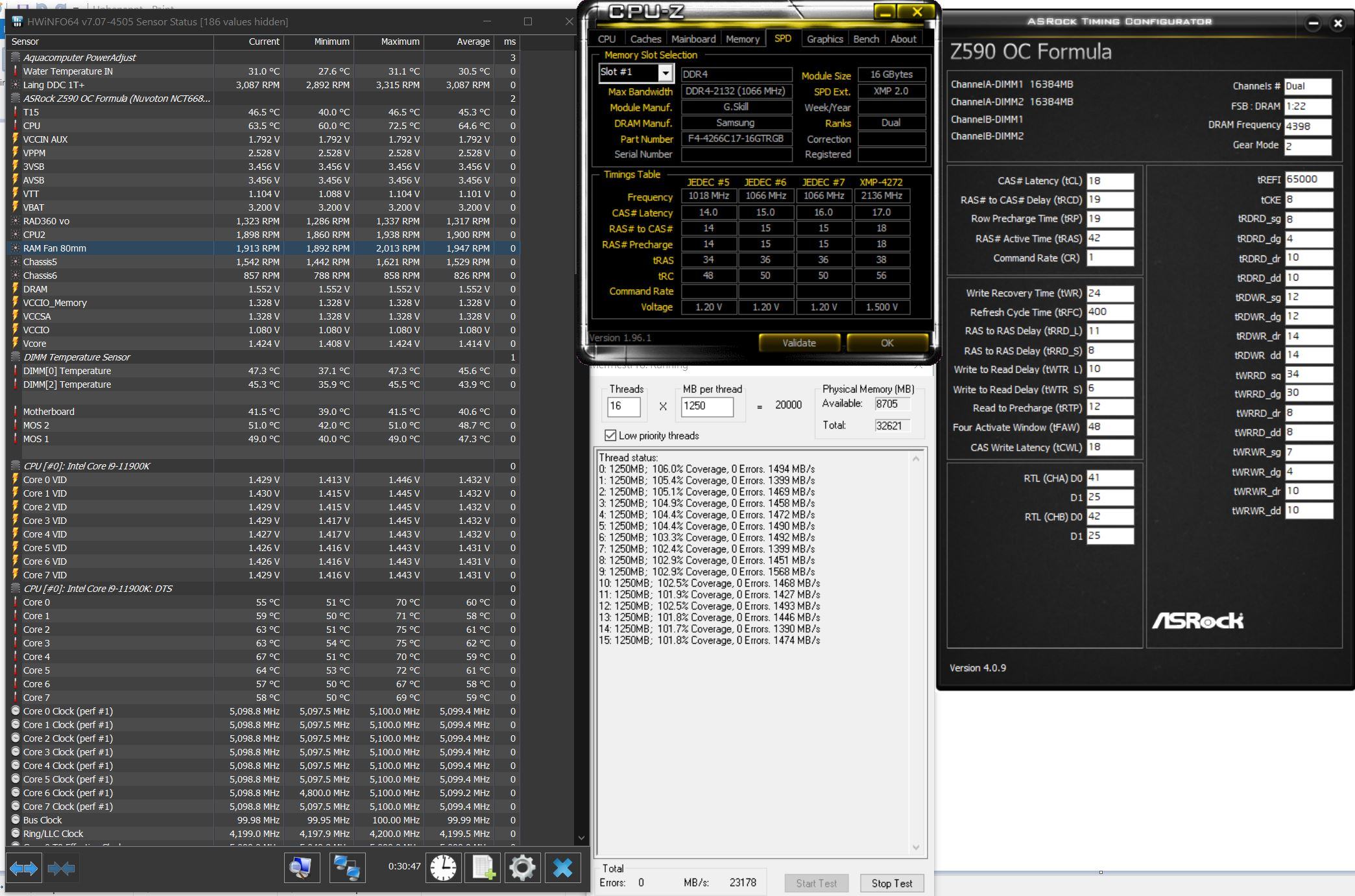Select Core 0 VID row
Image resolution: width=1355 pixels, height=896 pixels.
tap(263, 480)
